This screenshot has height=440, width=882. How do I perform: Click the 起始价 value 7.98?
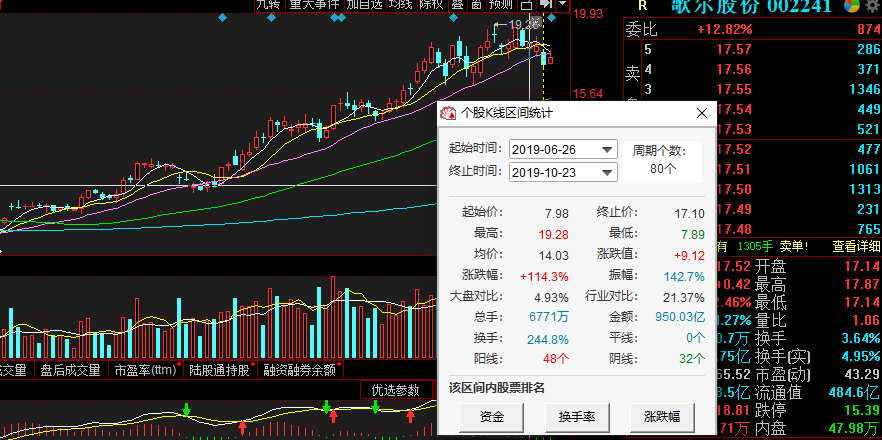click(557, 214)
